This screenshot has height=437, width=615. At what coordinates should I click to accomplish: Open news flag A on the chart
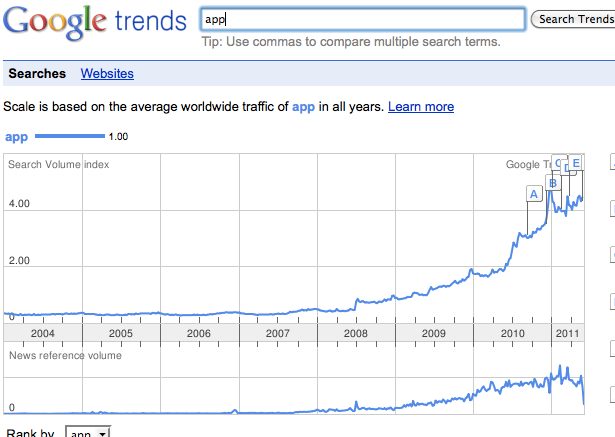click(x=534, y=194)
